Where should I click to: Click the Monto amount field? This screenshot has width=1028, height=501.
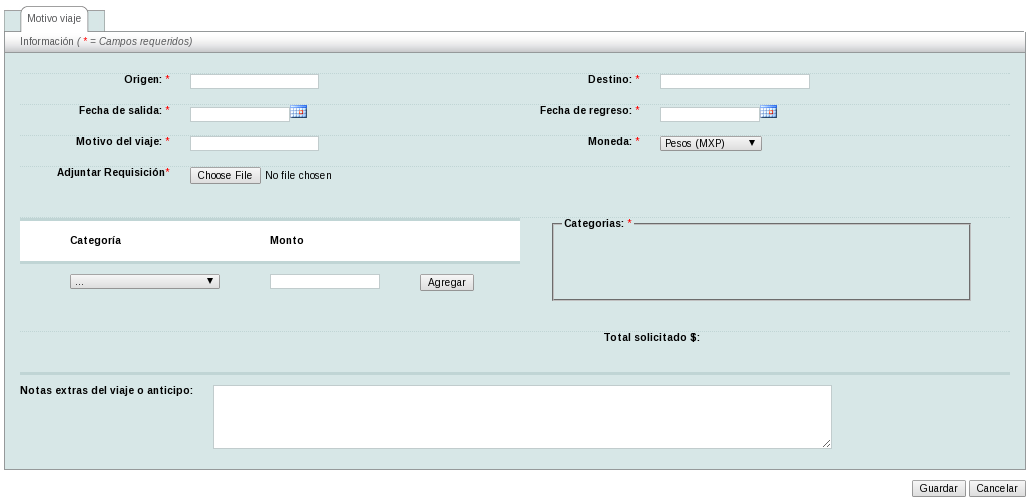click(x=325, y=282)
